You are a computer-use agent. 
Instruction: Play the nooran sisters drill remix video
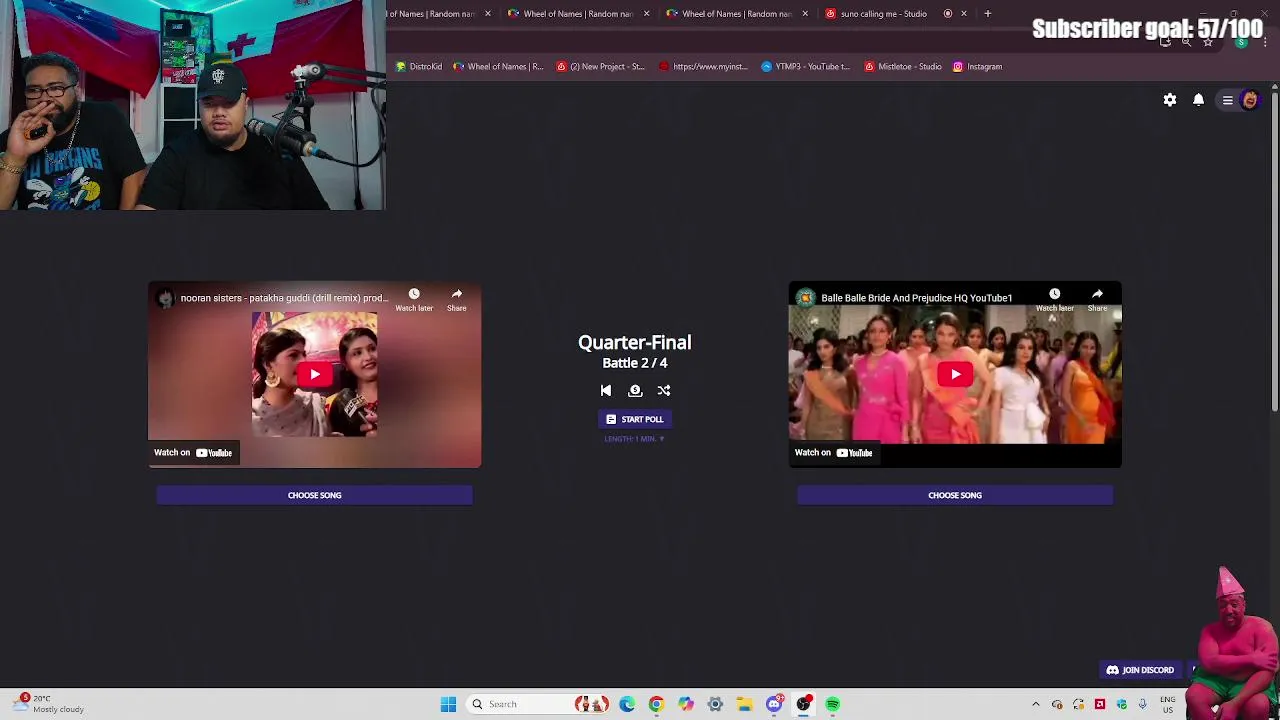point(314,374)
